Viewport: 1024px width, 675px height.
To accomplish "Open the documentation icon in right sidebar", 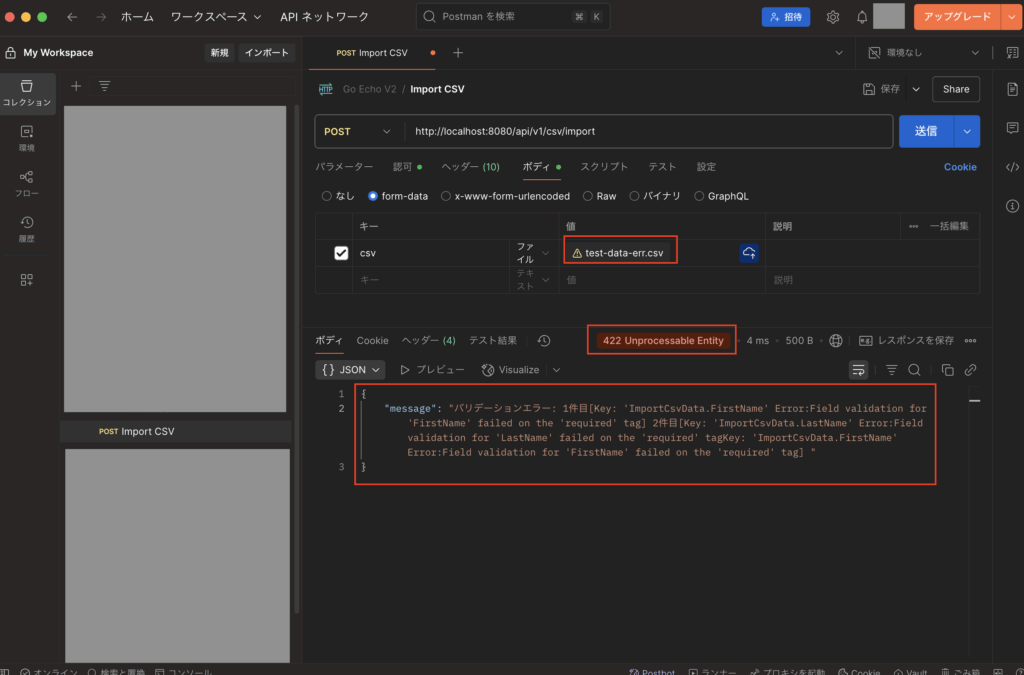I will tap(1012, 89).
